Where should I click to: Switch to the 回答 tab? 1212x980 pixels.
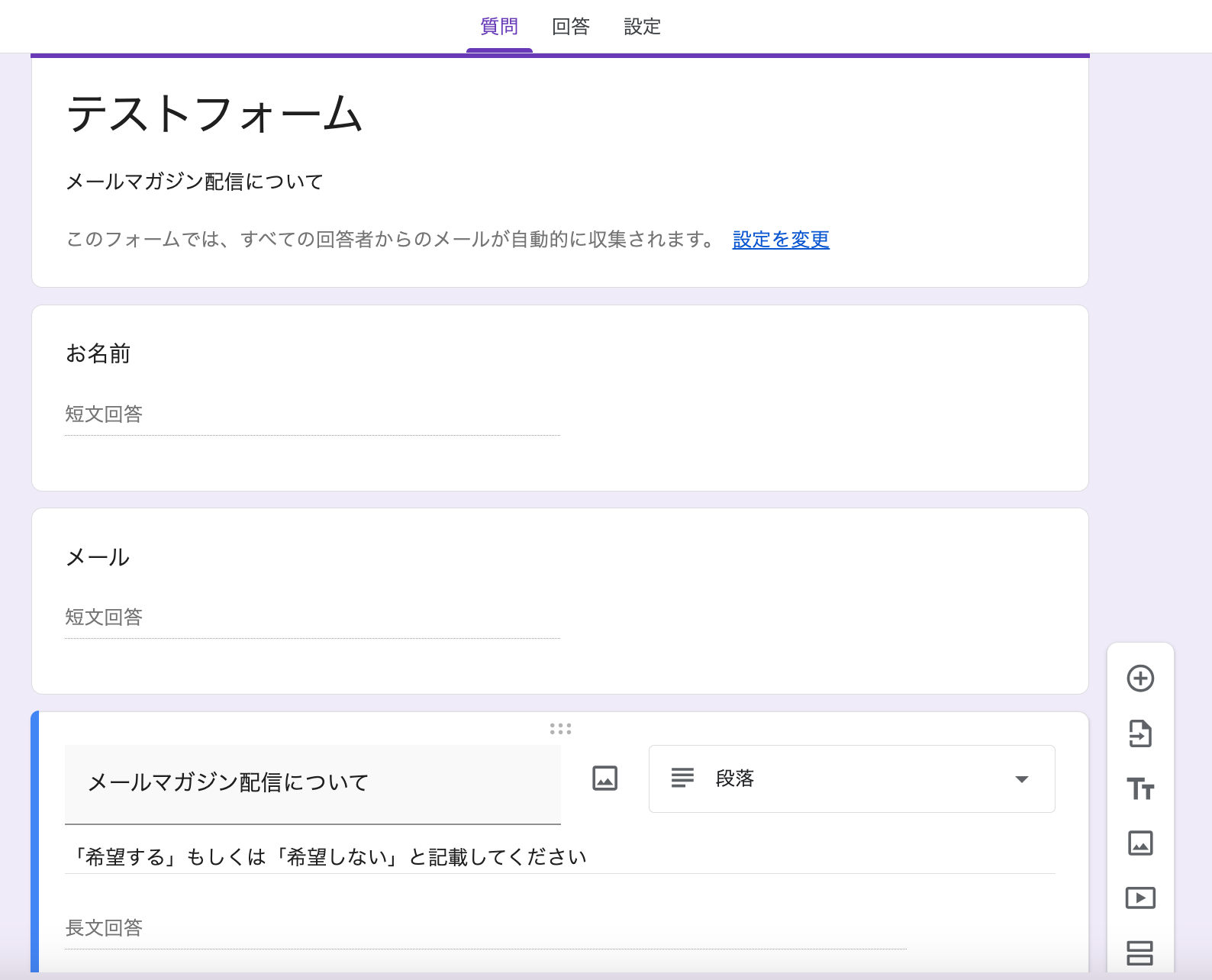571,27
